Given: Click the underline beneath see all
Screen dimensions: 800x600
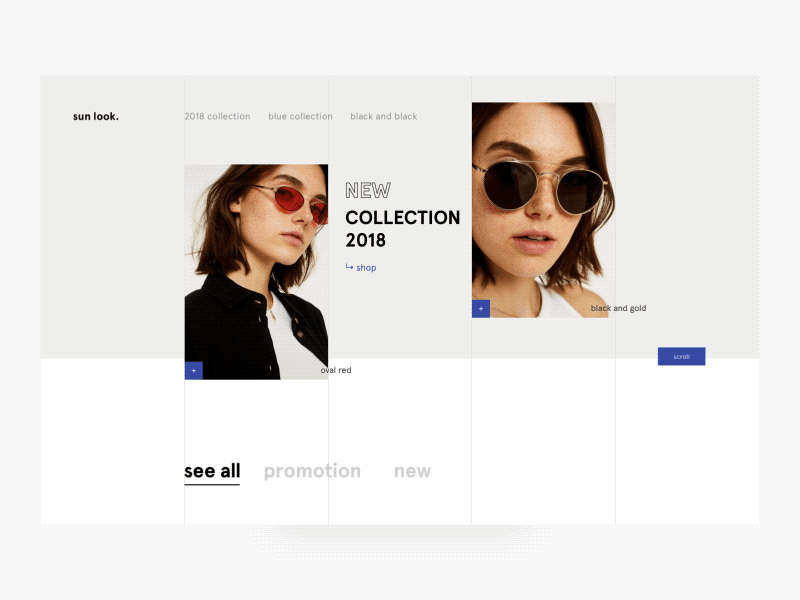Looking at the screenshot, I should pos(212,484).
